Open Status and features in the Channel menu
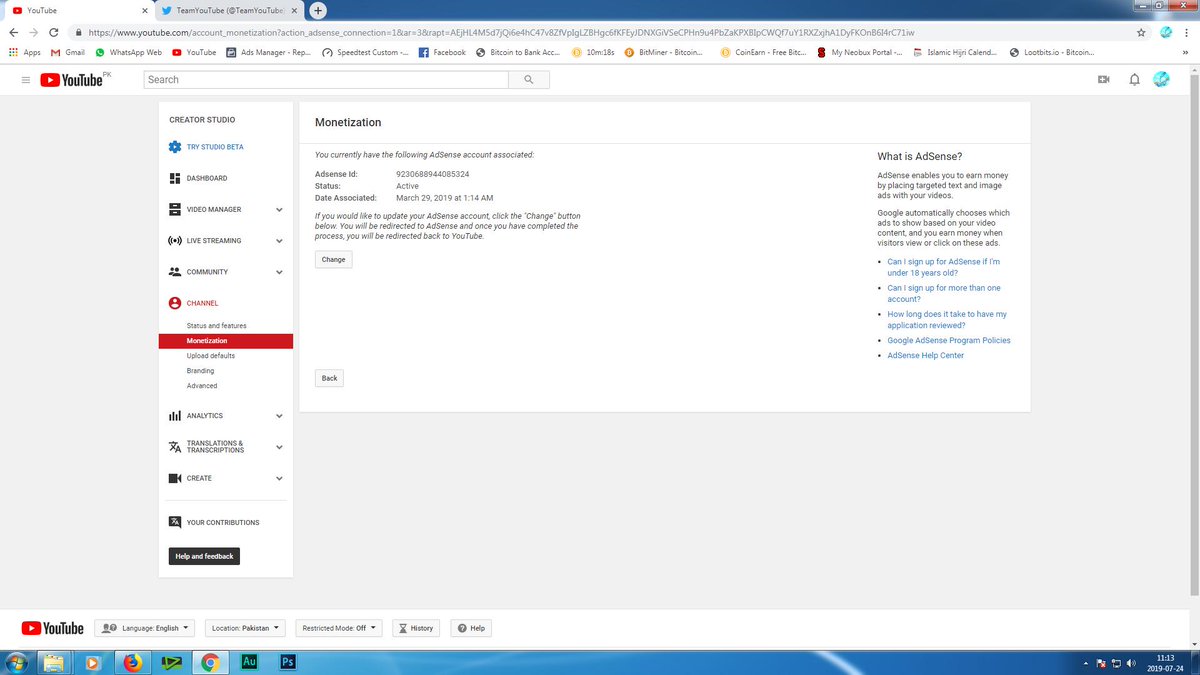 216,326
